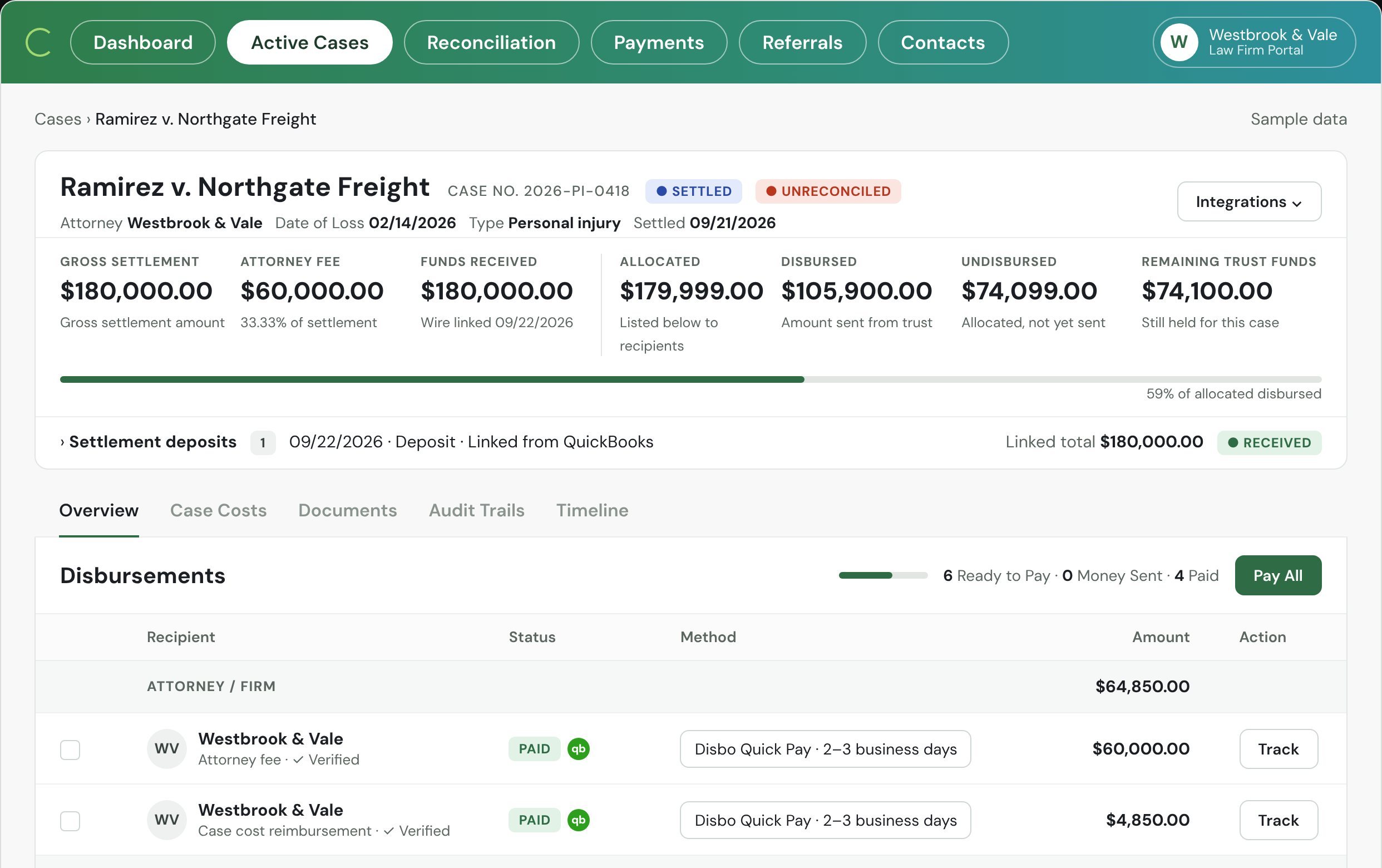Open the Westbrook & Vale Law Firm Portal menu
Image resolution: width=1382 pixels, height=868 pixels.
tap(1254, 42)
